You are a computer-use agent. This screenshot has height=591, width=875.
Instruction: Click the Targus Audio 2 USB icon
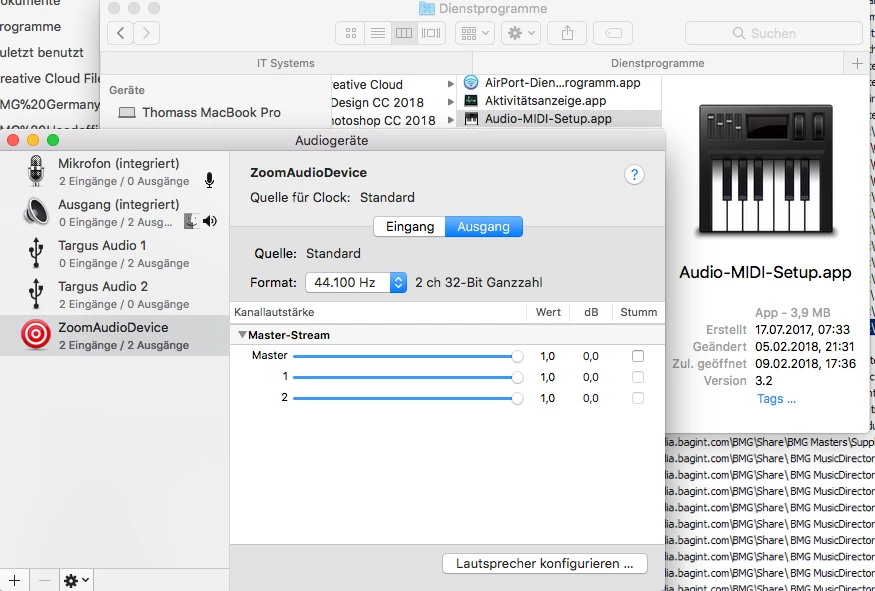point(36,294)
